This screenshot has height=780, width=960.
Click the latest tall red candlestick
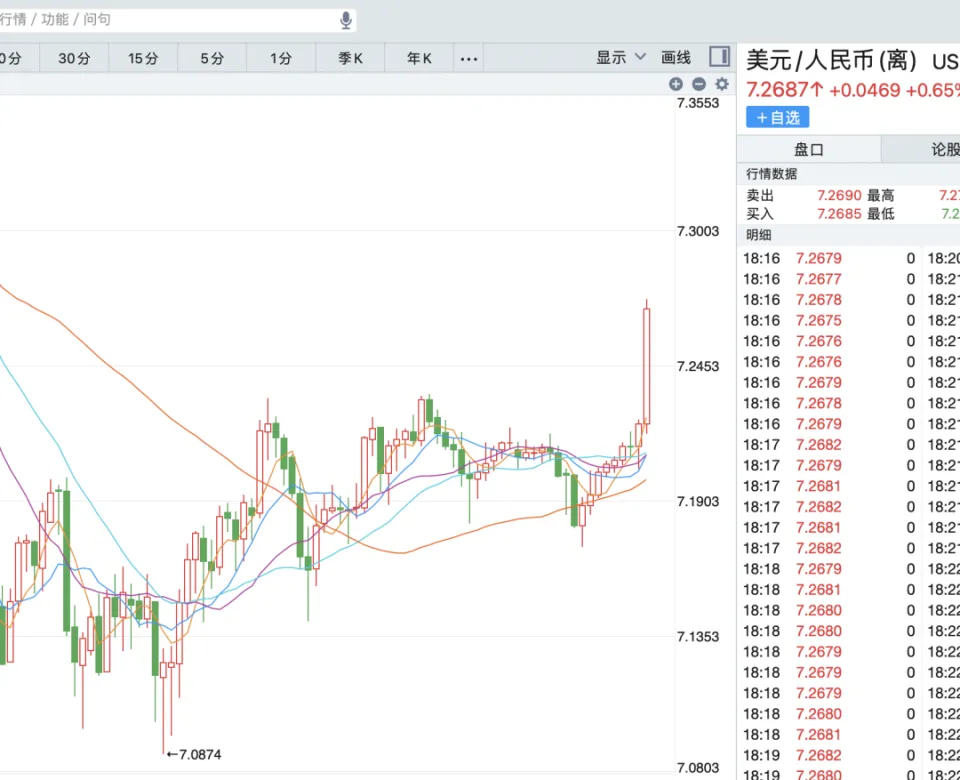[647, 365]
